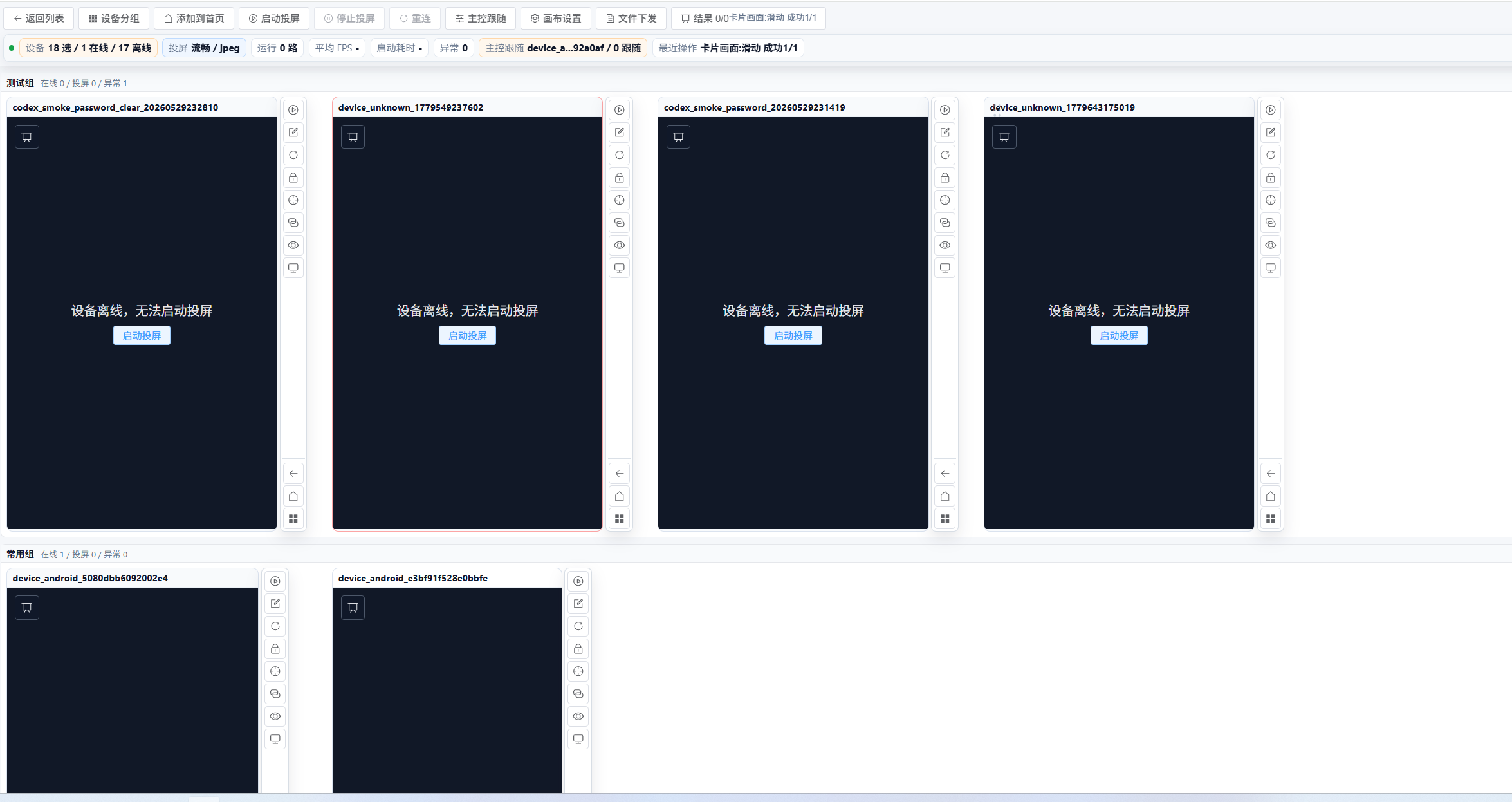Click the 主控跟随 device_a...92a0af chip
This screenshot has width=1512, height=802.
point(563,48)
